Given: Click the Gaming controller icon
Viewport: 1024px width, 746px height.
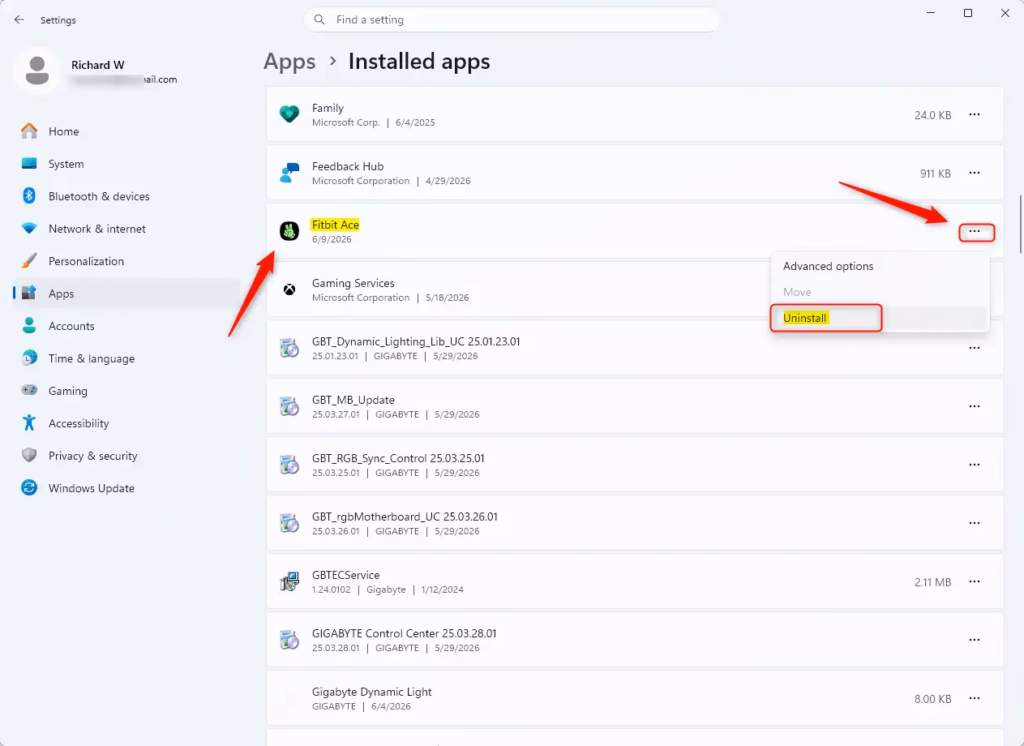Looking at the screenshot, I should click(x=29, y=390).
